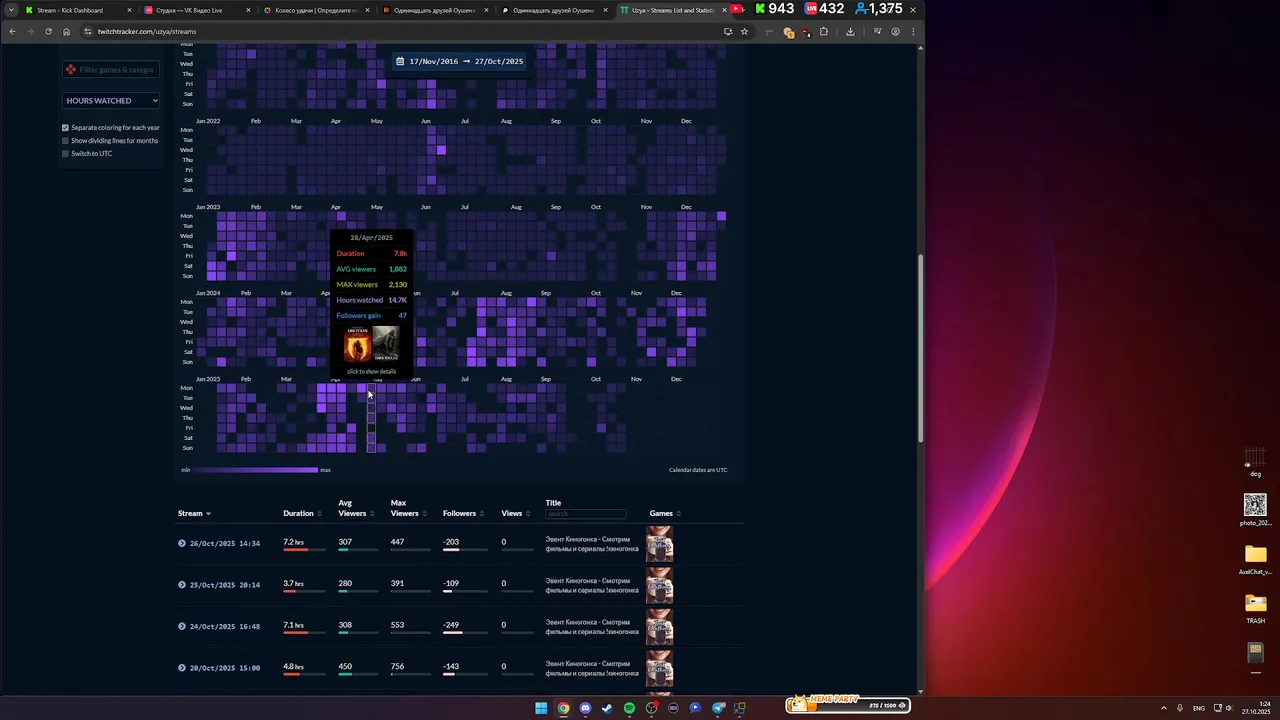1280x720 pixels.
Task: Open the TRASH folder on desktop
Action: [x=1255, y=608]
